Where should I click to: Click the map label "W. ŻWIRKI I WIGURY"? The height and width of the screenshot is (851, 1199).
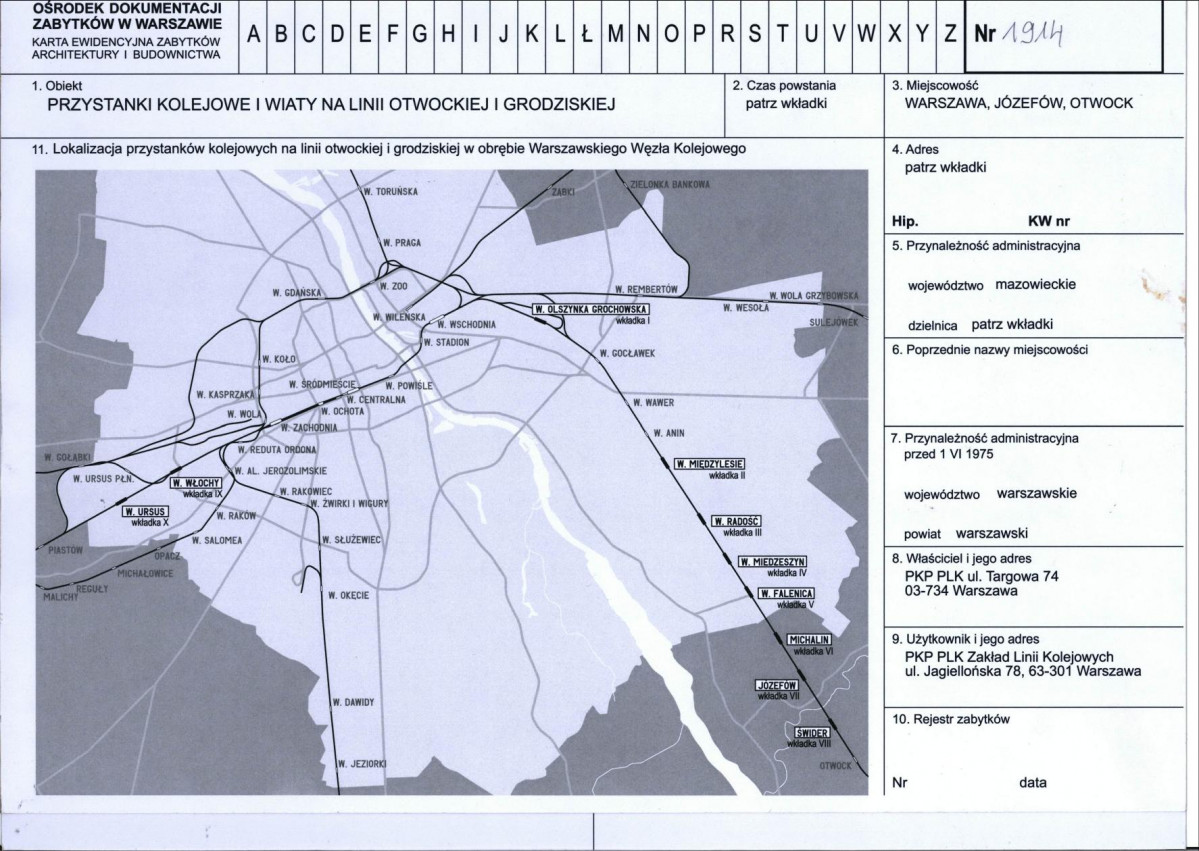coord(349,504)
